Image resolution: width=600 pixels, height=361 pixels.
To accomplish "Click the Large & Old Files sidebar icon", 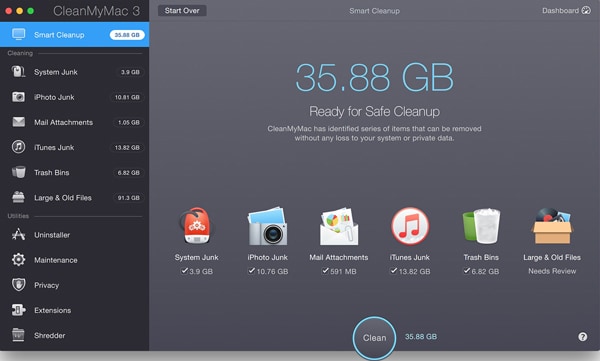I will [x=18, y=197].
